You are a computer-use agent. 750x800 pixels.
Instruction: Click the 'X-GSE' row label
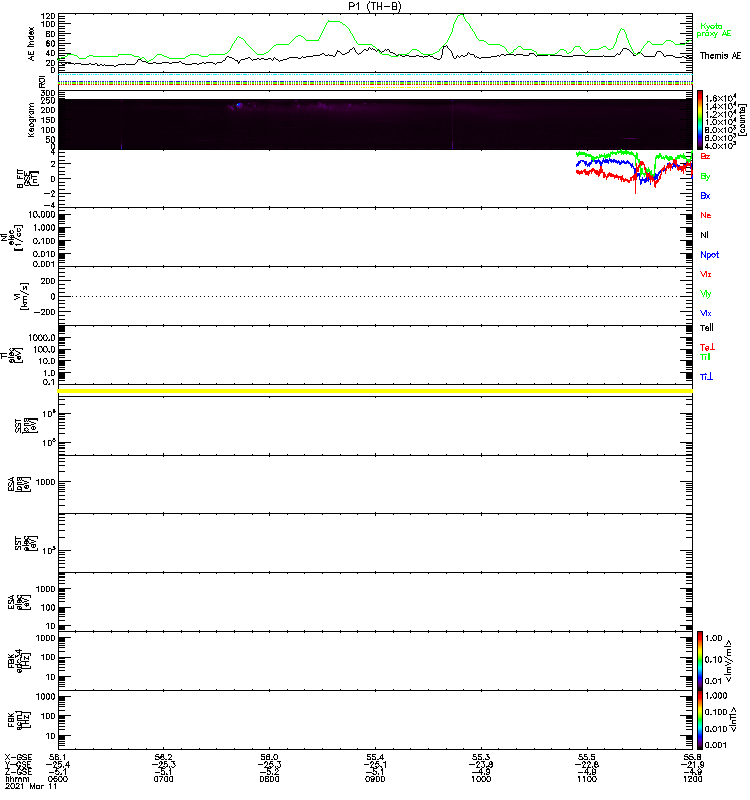pyautogui.click(x=18, y=757)
